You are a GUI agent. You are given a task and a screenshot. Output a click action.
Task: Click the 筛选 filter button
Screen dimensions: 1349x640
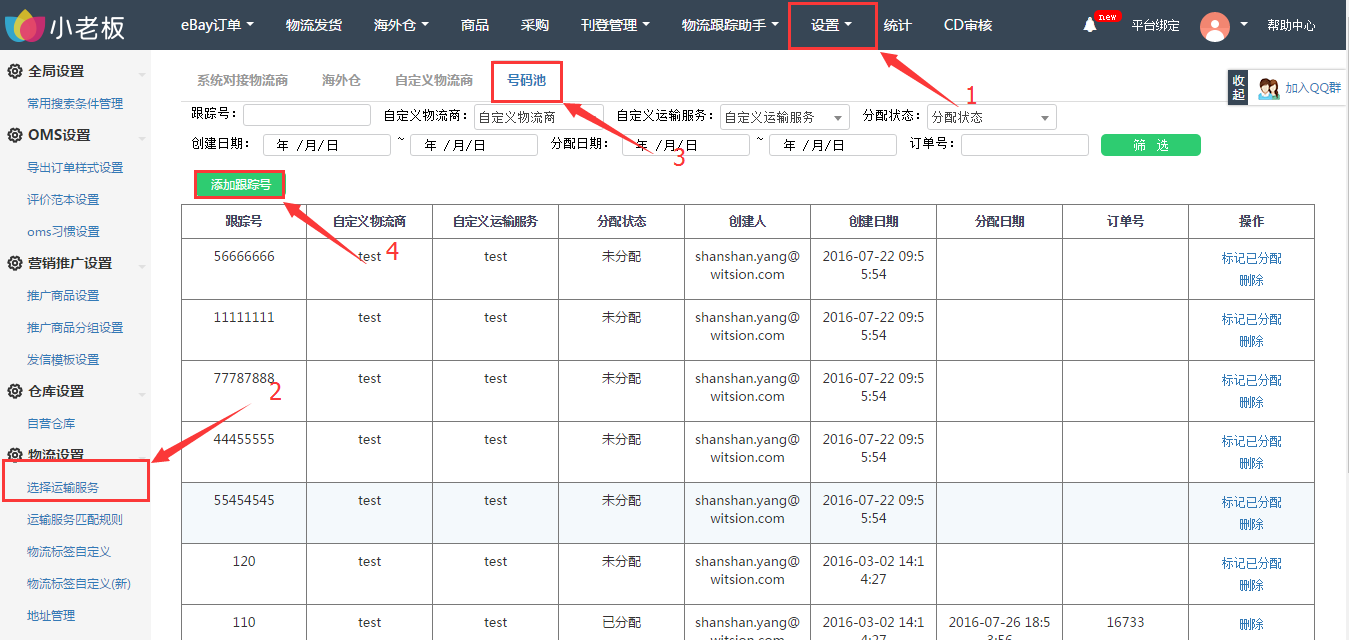(x=1150, y=145)
